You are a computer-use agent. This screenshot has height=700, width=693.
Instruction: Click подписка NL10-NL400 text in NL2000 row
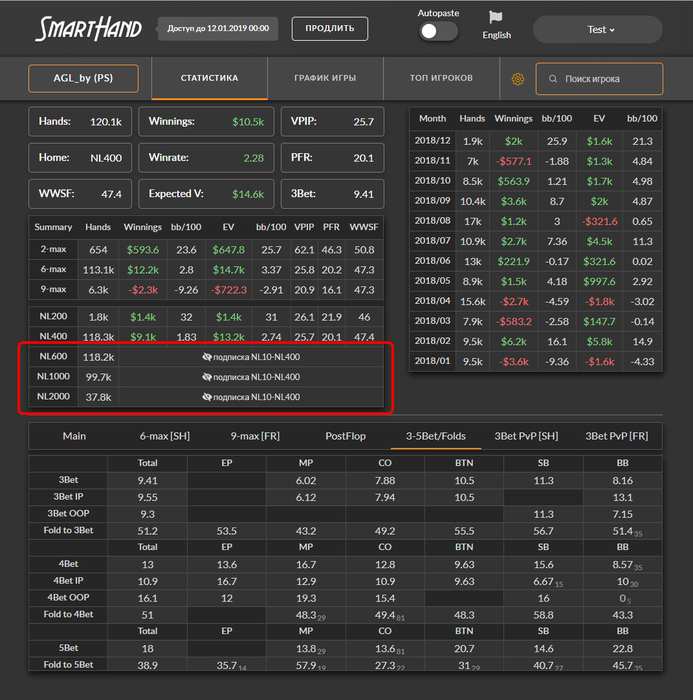tap(256, 397)
